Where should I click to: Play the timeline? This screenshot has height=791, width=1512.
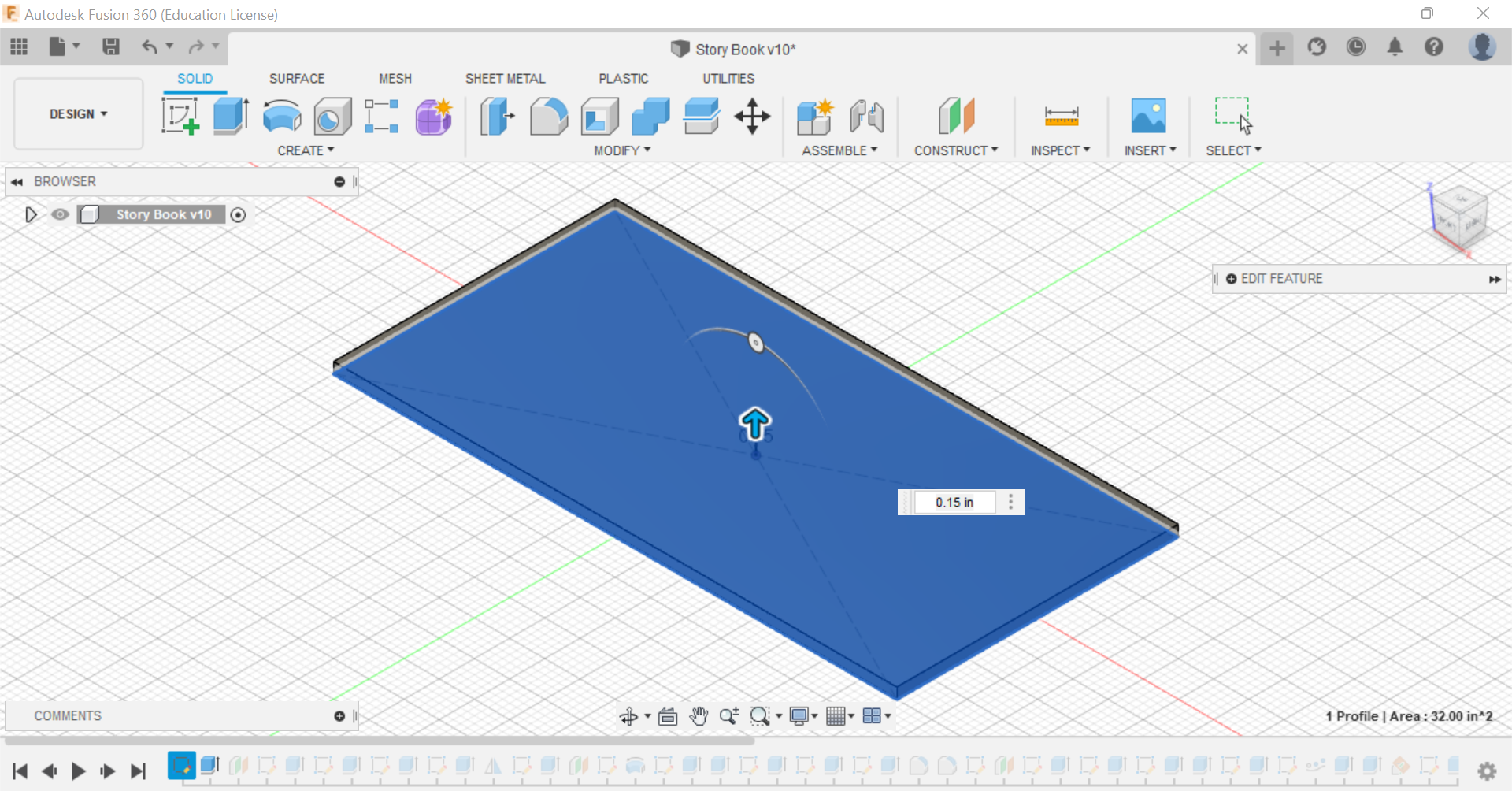(x=78, y=771)
